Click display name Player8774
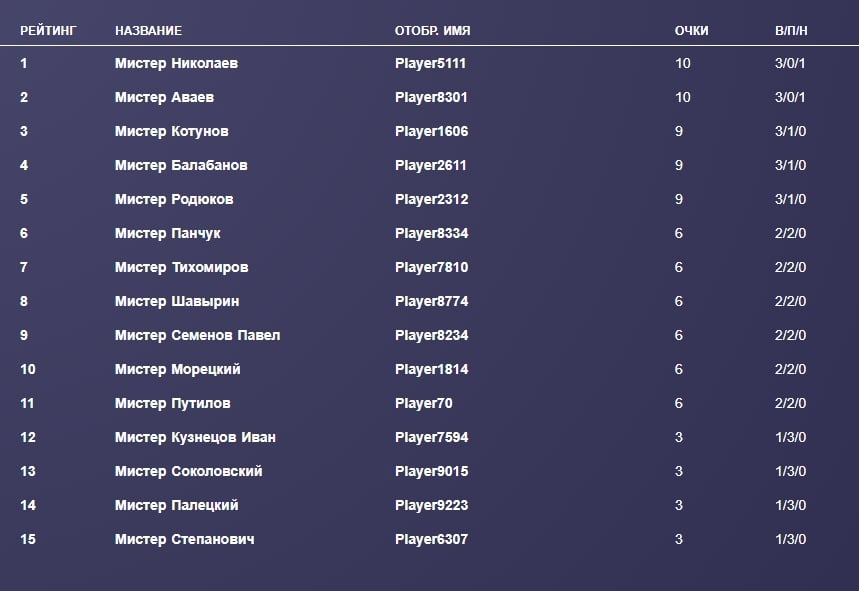Image resolution: width=859 pixels, height=591 pixels. pyautogui.click(x=431, y=301)
